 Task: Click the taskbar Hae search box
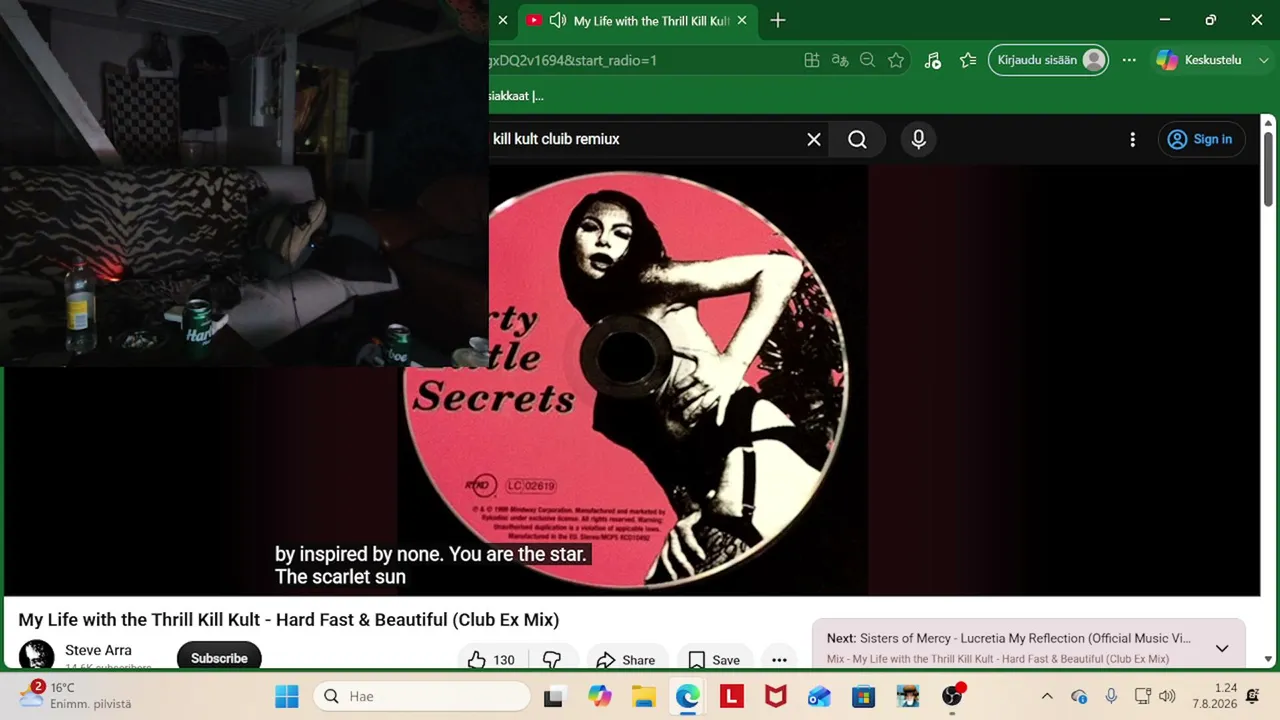click(x=422, y=696)
